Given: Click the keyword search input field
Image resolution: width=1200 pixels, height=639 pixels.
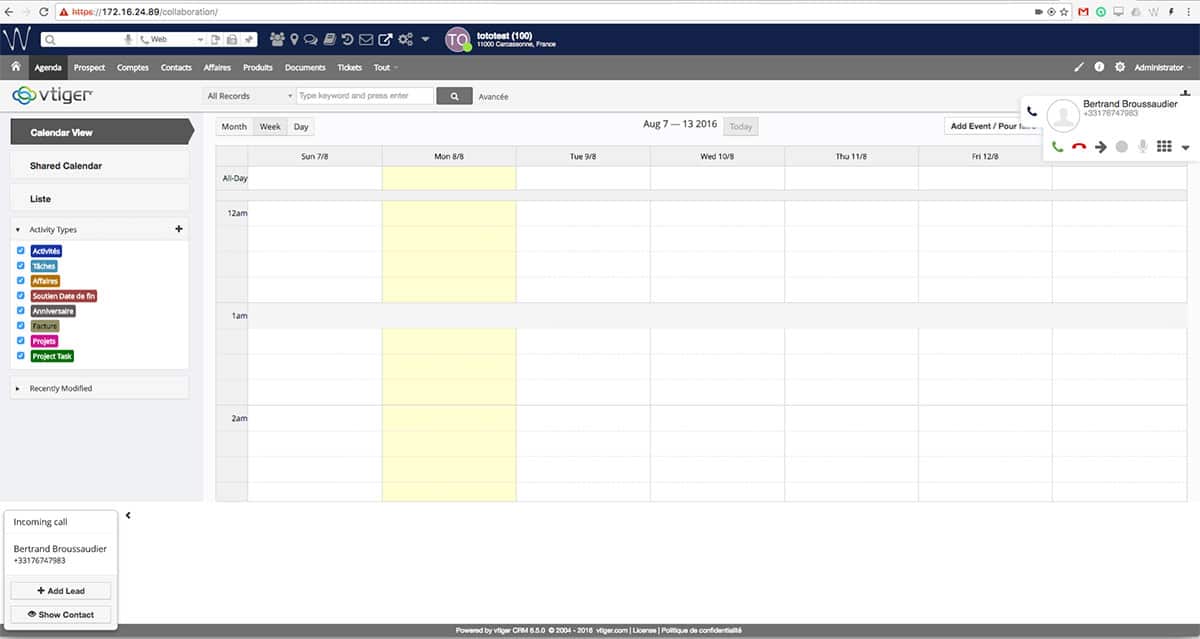Looking at the screenshot, I should point(365,96).
